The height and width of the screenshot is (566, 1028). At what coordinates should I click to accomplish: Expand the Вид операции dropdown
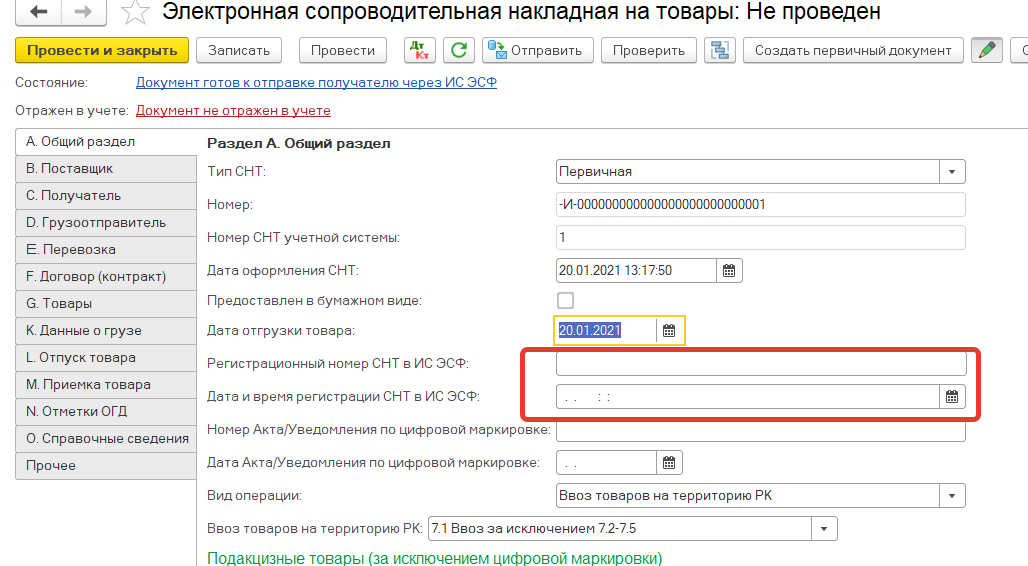click(x=952, y=496)
